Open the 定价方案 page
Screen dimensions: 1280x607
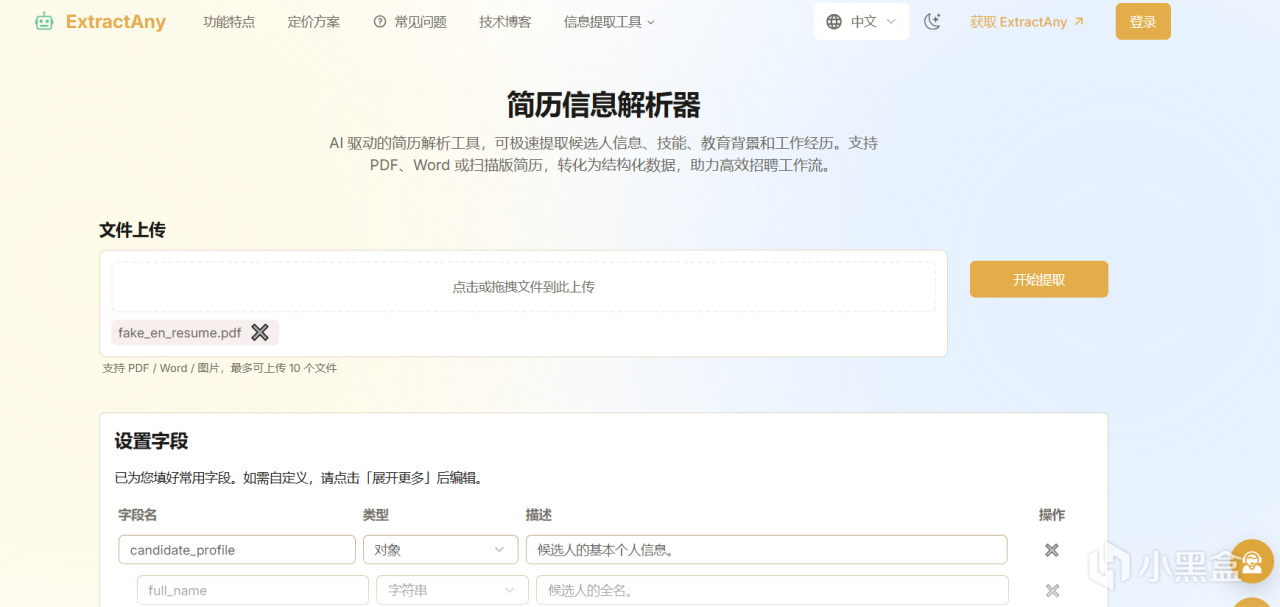(314, 21)
